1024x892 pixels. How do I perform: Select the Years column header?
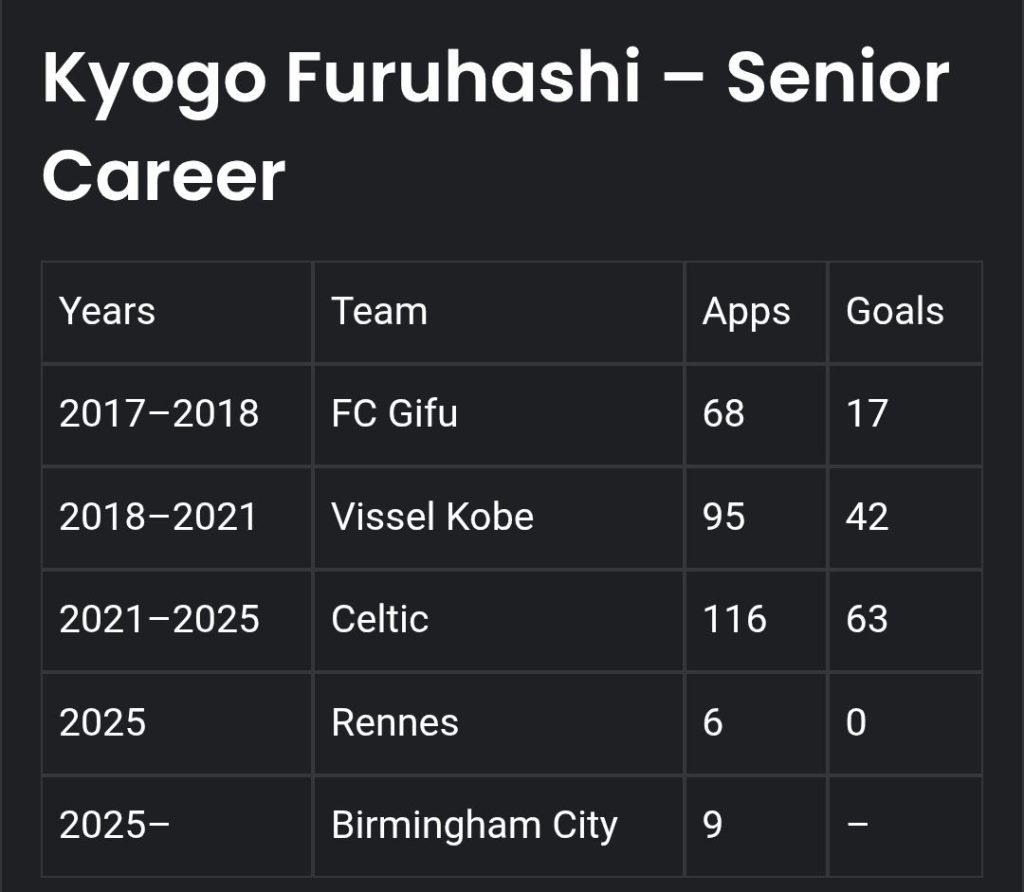(177, 312)
